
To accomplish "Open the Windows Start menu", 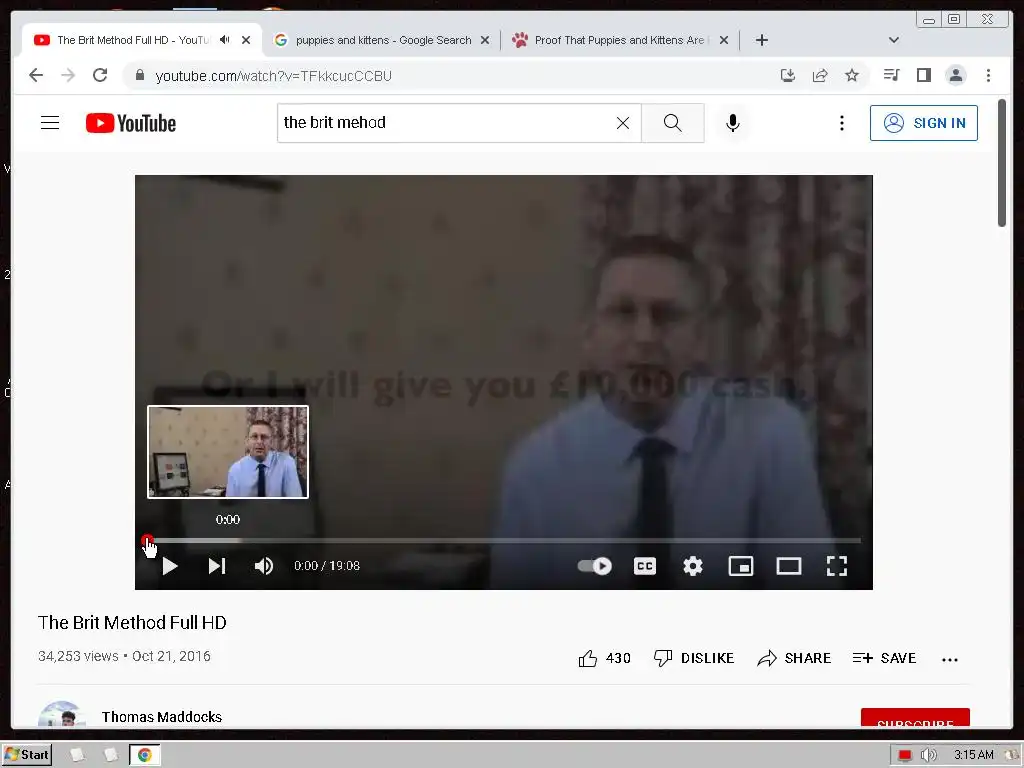I will click(x=27, y=755).
